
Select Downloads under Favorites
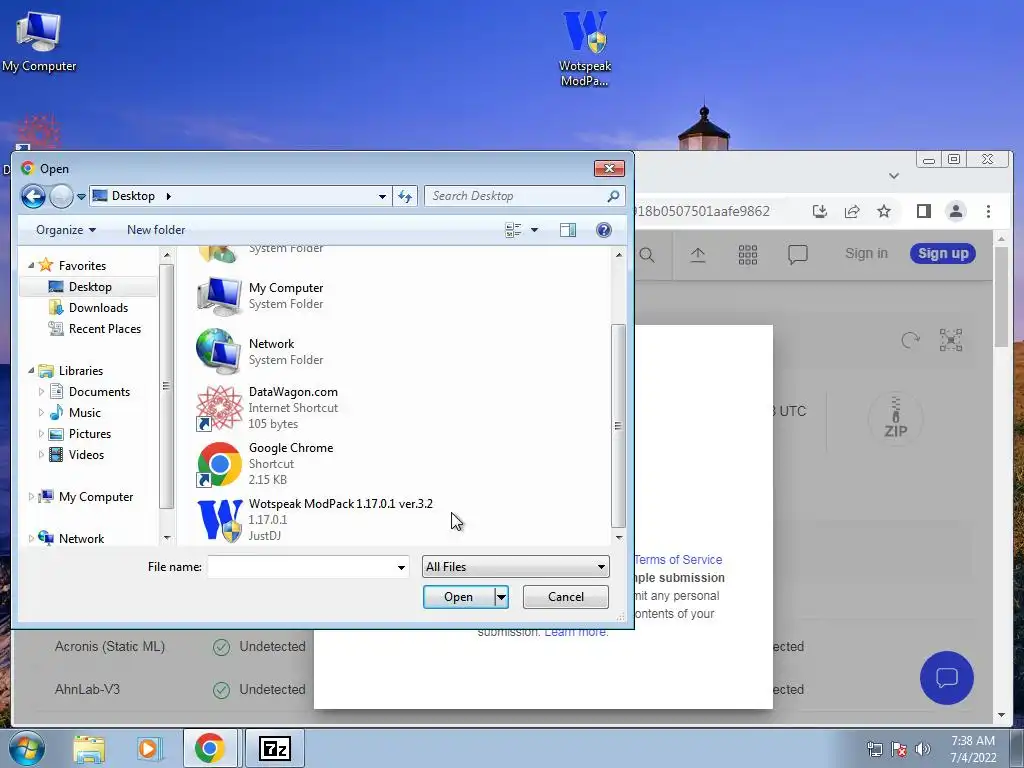point(98,308)
